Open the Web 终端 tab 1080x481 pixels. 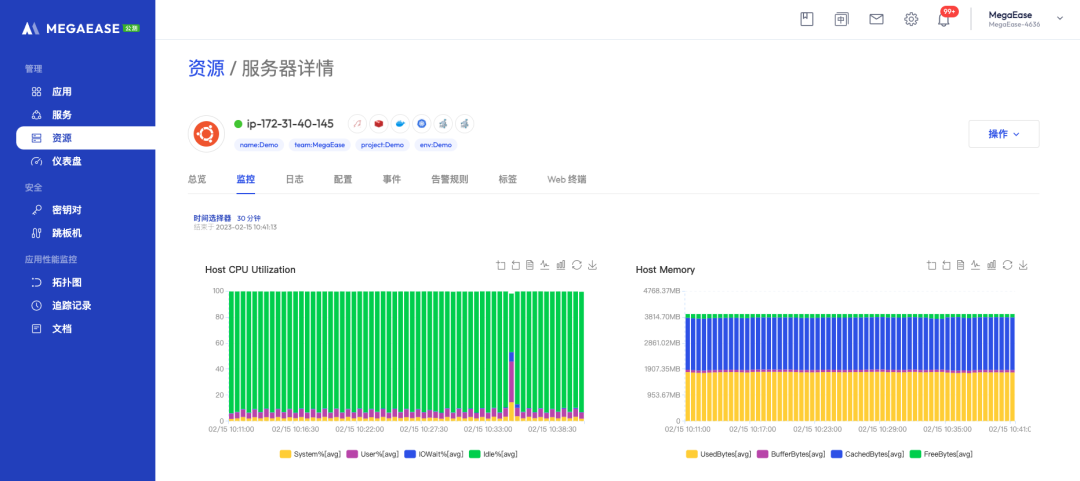coord(566,180)
